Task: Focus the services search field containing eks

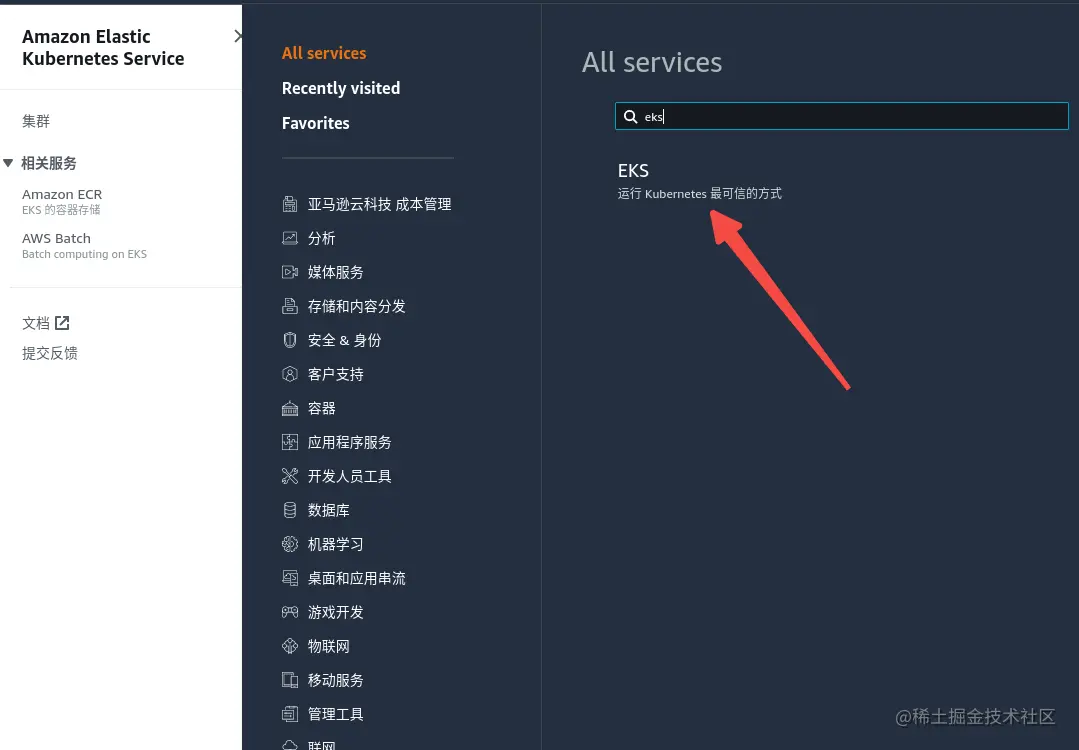Action: (842, 116)
